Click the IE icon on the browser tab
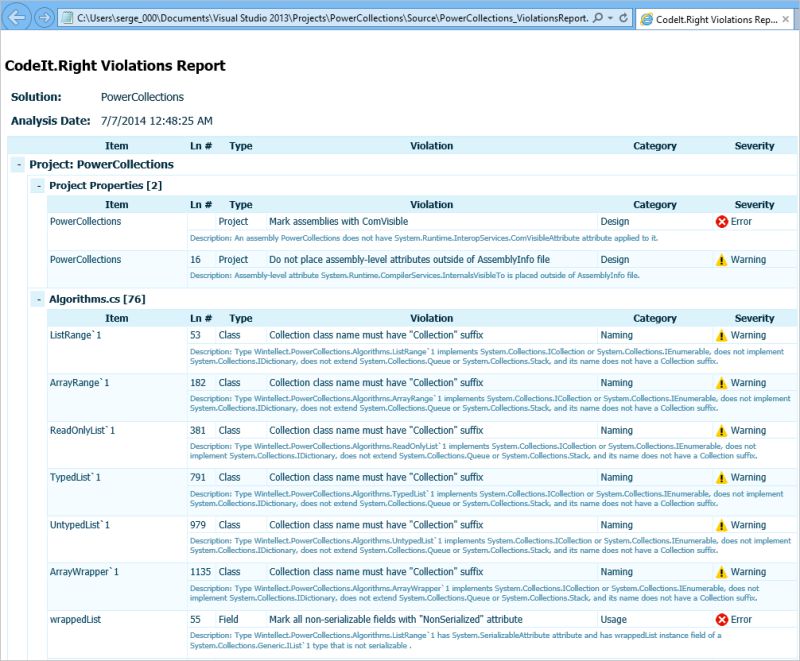Screen dimensions: 800x661 point(646,19)
